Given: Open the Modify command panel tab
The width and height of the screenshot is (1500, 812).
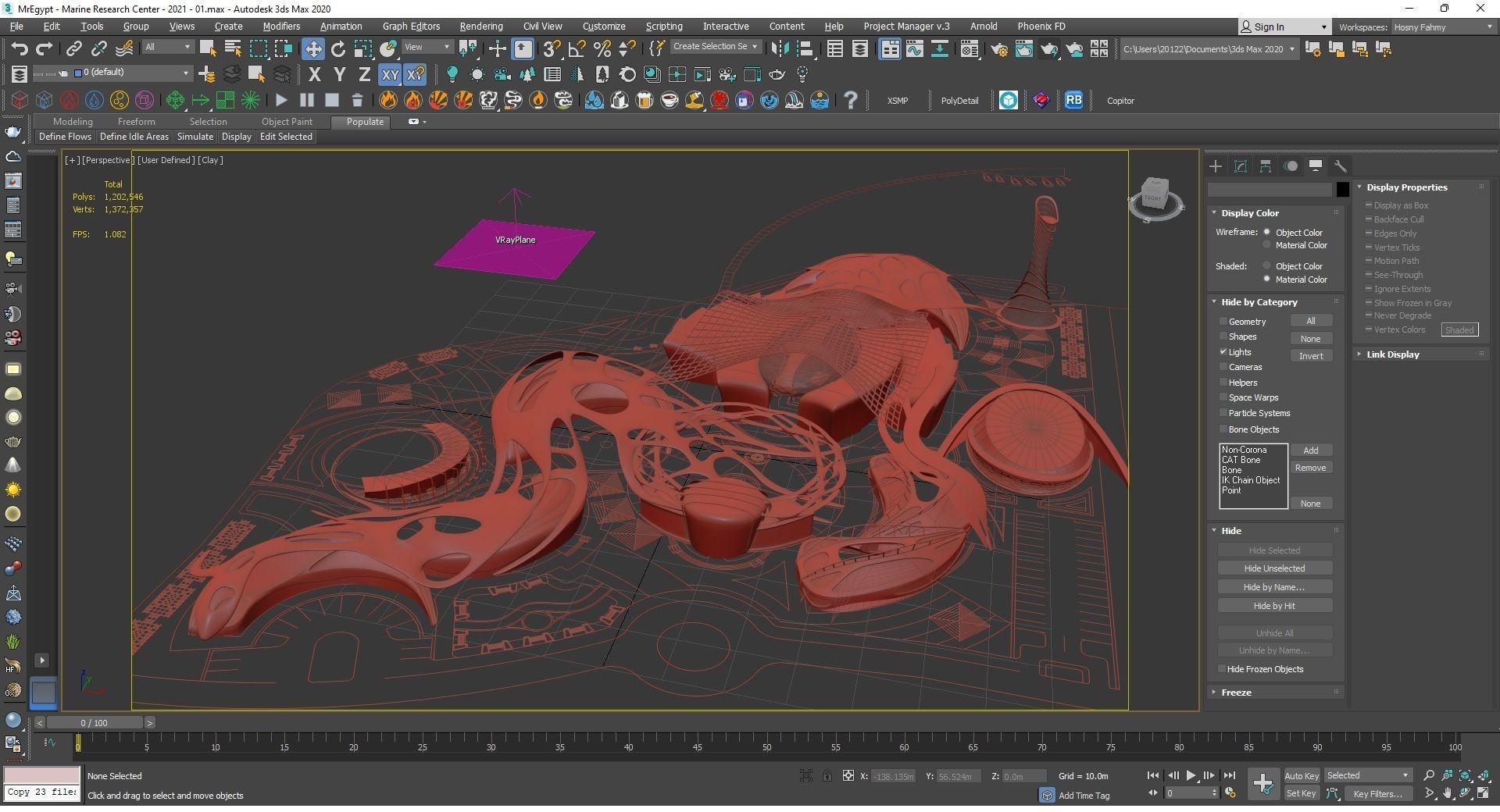Looking at the screenshot, I should pos(1241,166).
